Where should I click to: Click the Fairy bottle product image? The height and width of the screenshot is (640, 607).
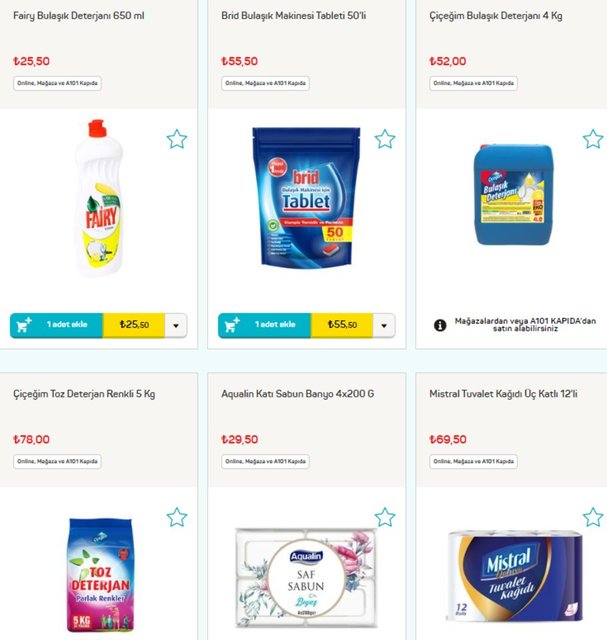coord(98,198)
